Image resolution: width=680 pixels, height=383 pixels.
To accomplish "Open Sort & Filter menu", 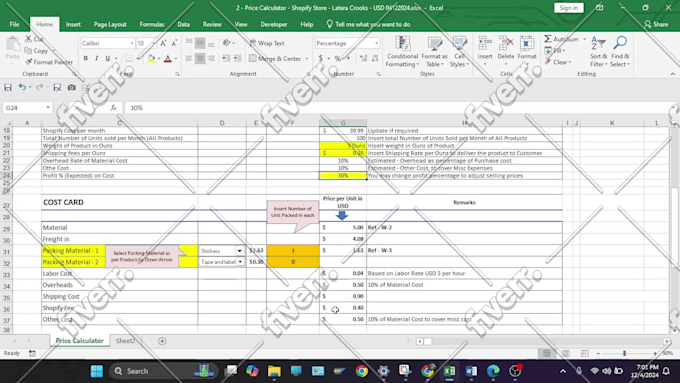I will click(x=598, y=52).
